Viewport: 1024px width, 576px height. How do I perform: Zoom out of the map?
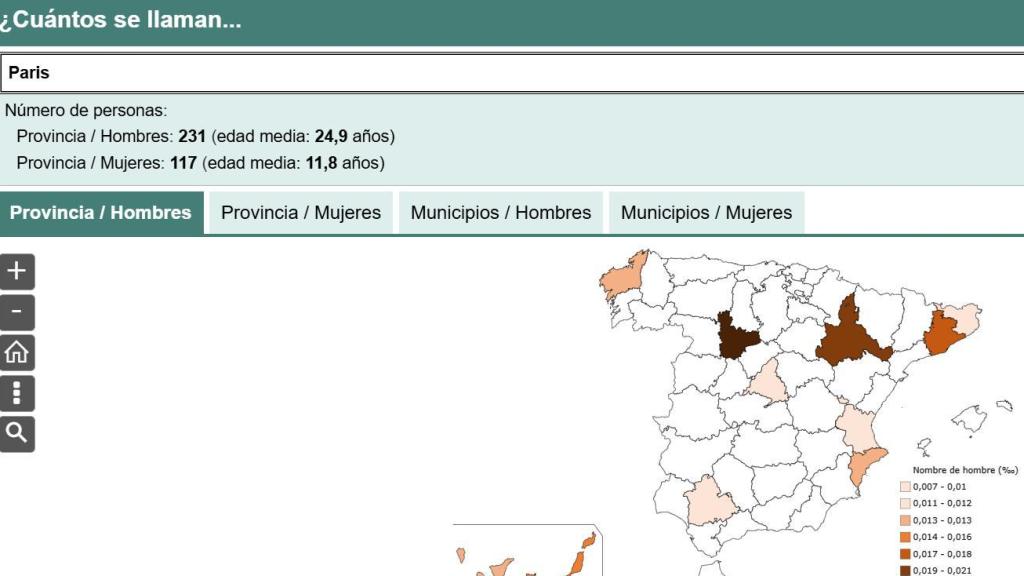click(x=17, y=312)
